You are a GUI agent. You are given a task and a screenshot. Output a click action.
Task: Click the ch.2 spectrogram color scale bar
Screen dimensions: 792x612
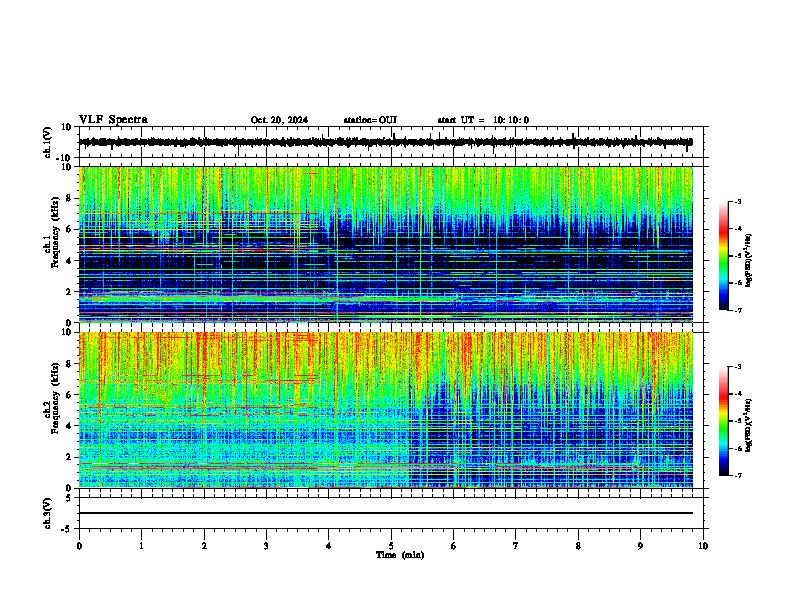coord(723,421)
